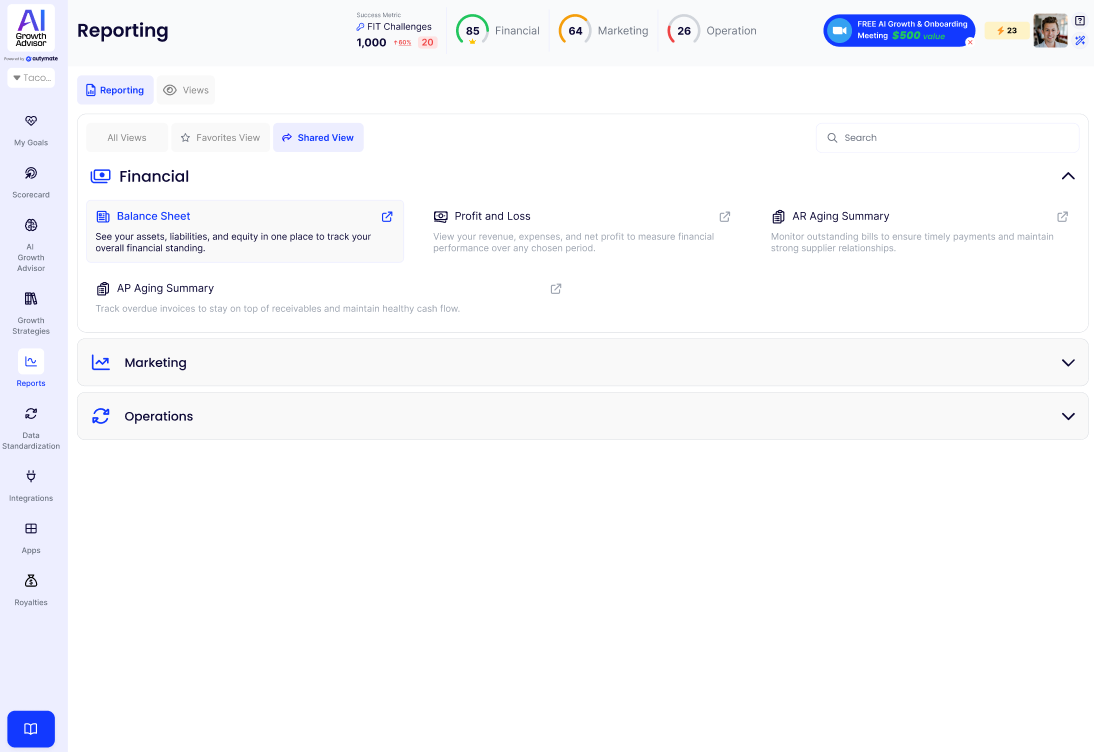The width and height of the screenshot is (1094, 752).
Task: Open the AP Aging Summary report
Action: [165, 289]
